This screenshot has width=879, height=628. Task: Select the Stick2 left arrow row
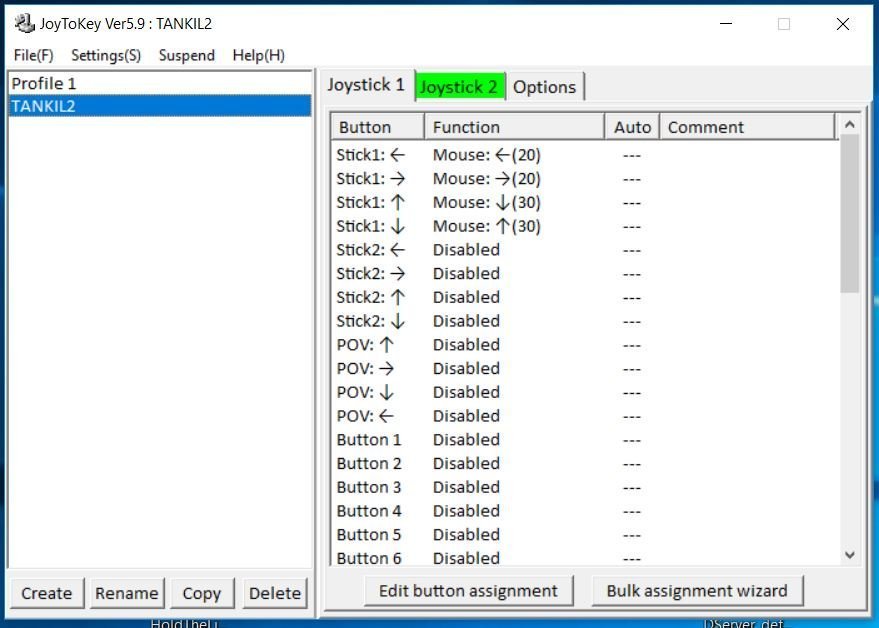pyautogui.click(x=585, y=250)
